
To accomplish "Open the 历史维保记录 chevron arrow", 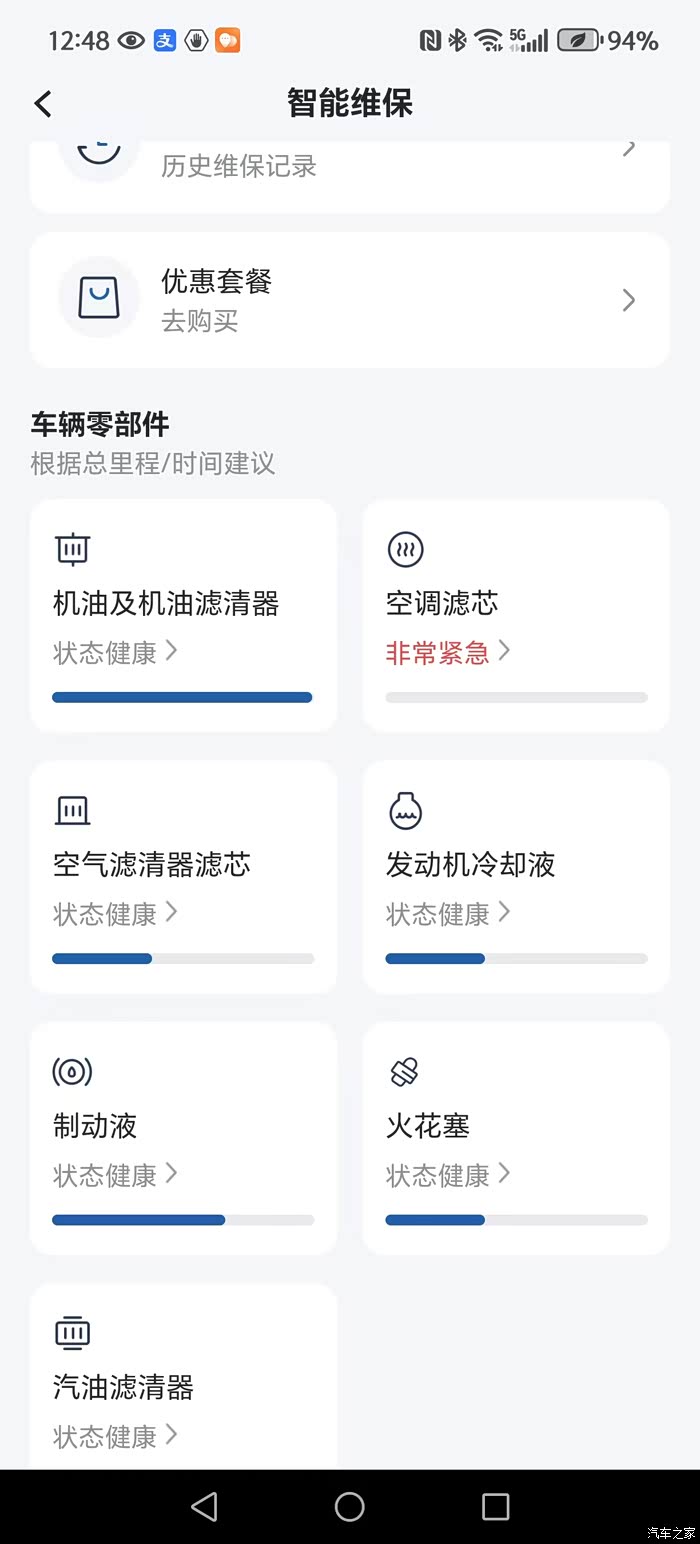I will (628, 149).
